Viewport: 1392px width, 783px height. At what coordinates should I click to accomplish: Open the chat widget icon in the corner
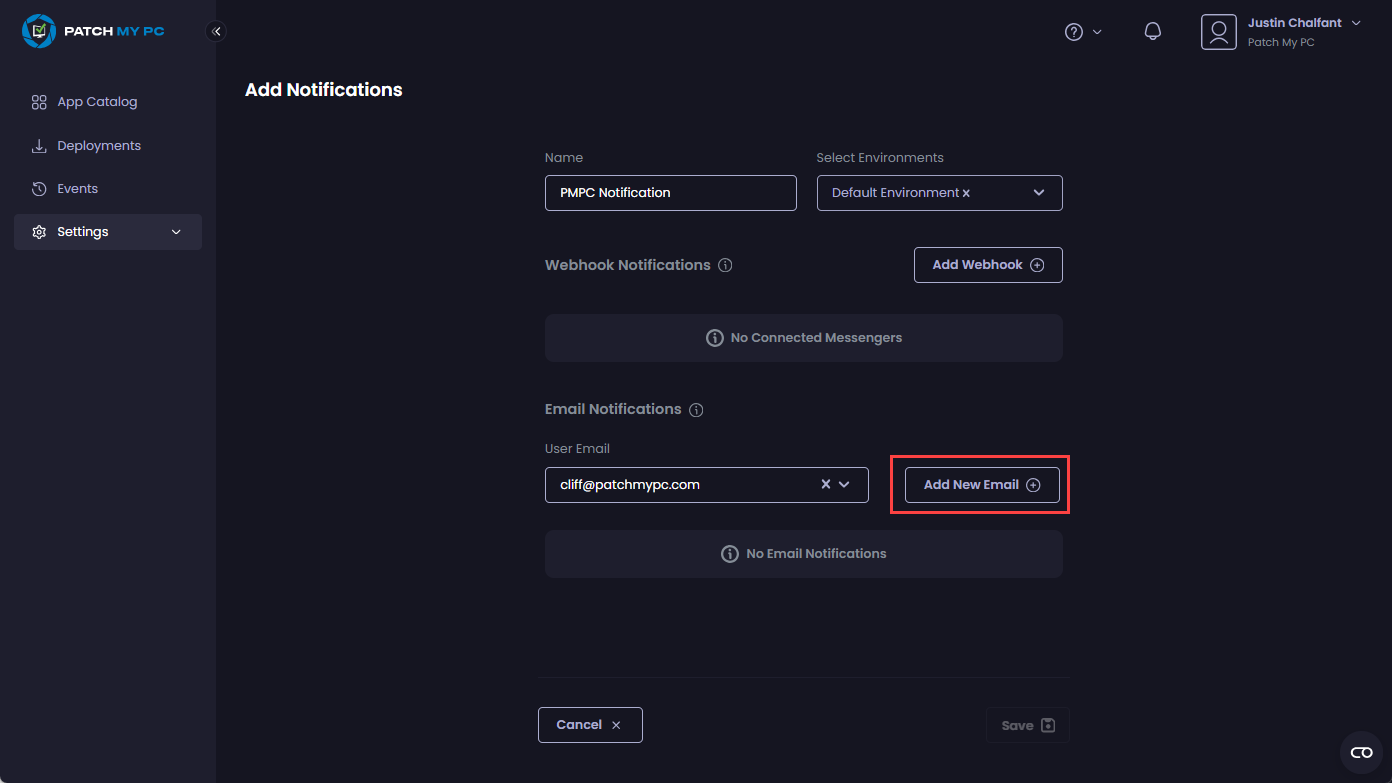[x=1361, y=752]
